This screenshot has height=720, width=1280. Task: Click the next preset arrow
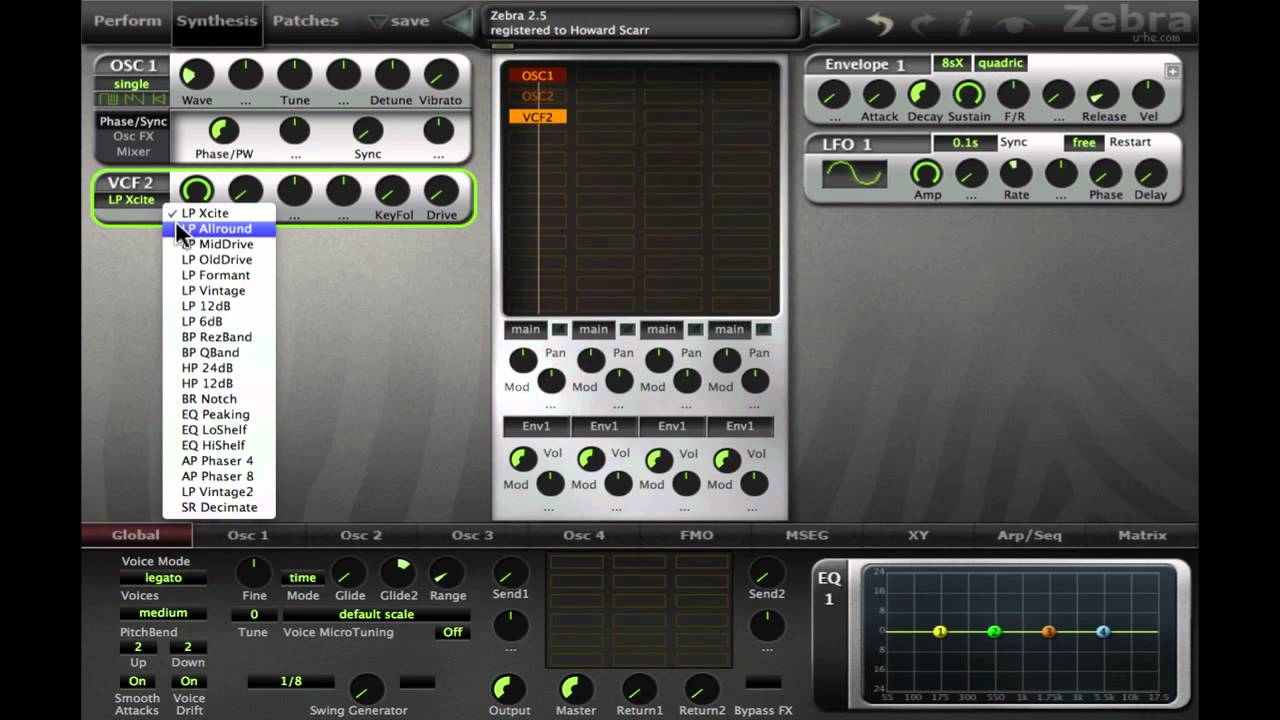(x=824, y=21)
